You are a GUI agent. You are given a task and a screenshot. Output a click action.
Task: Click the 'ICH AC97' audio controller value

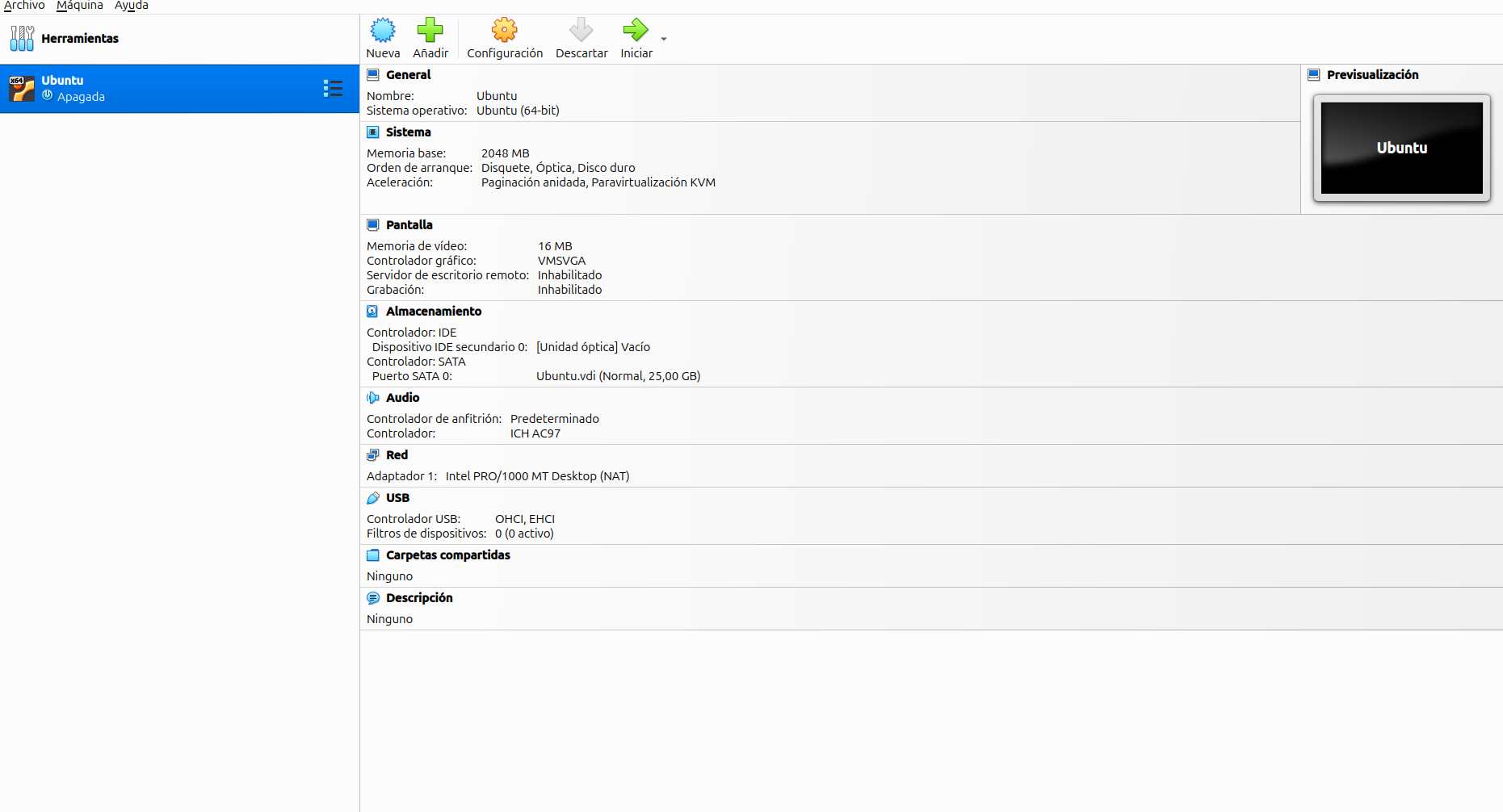tap(535, 433)
